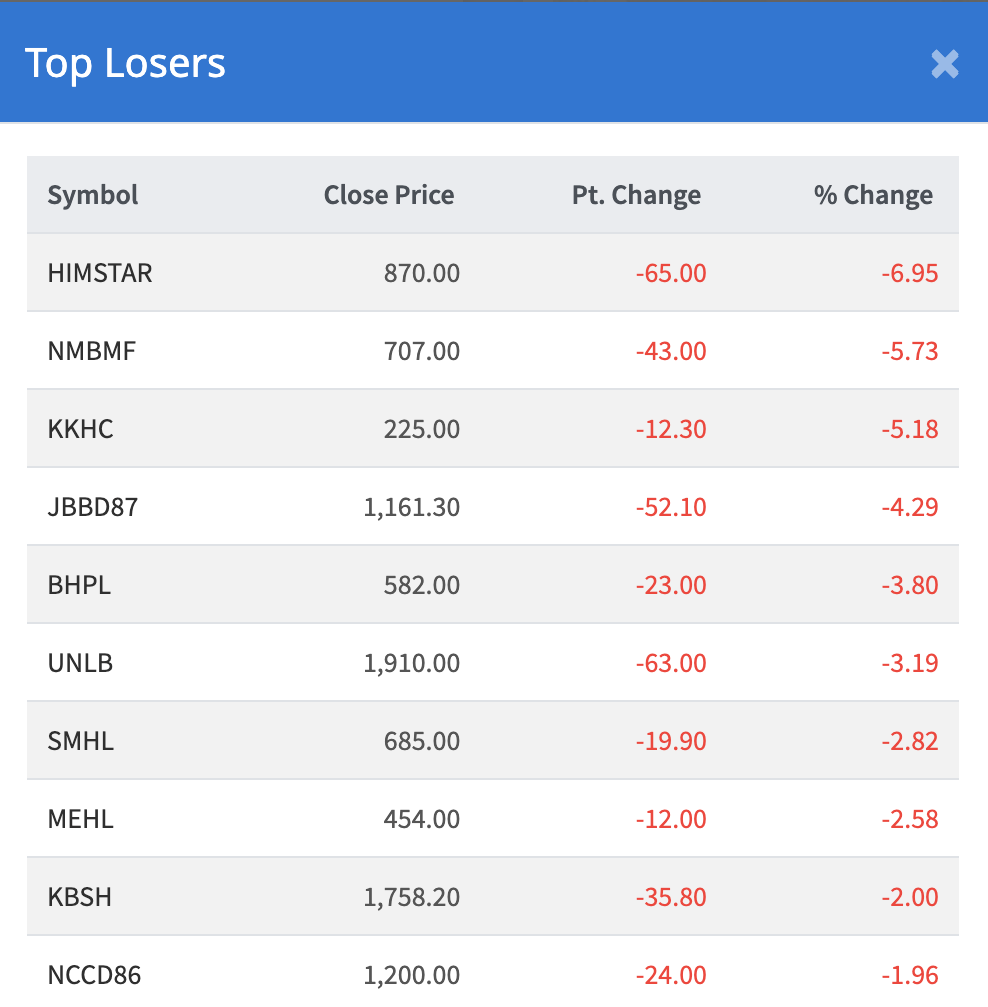The height and width of the screenshot is (1007, 988).
Task: Click the Top Losers title
Action: point(125,63)
